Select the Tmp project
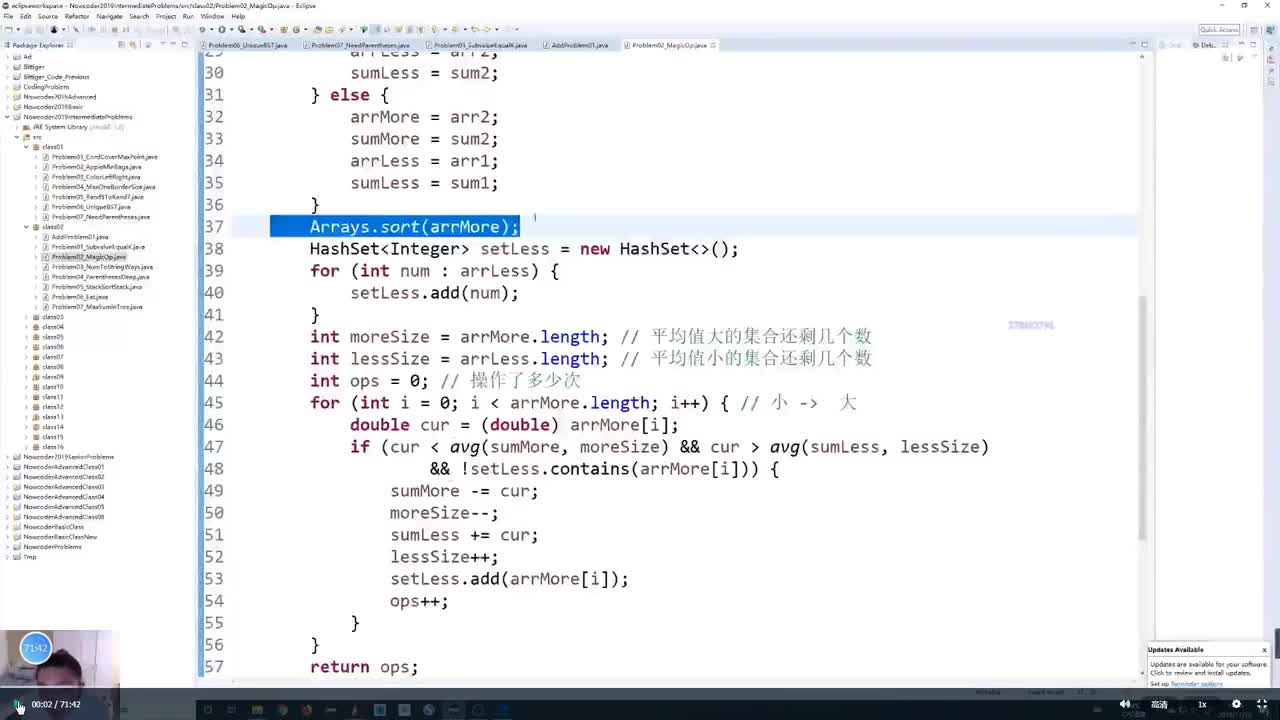1280x720 pixels. click(29, 557)
